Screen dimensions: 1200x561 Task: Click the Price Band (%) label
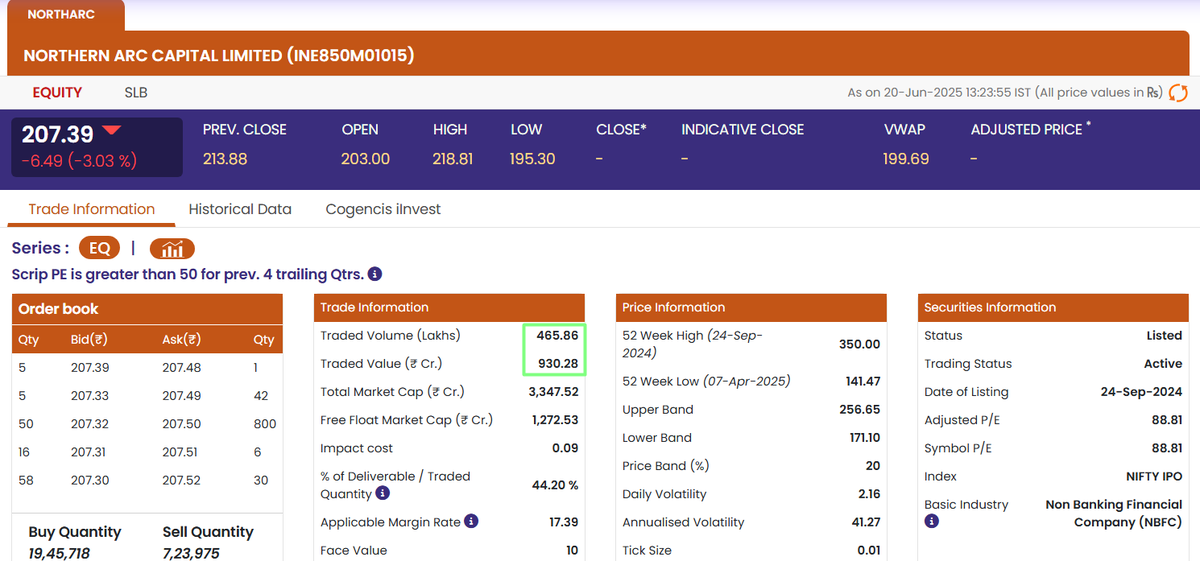tap(665, 465)
